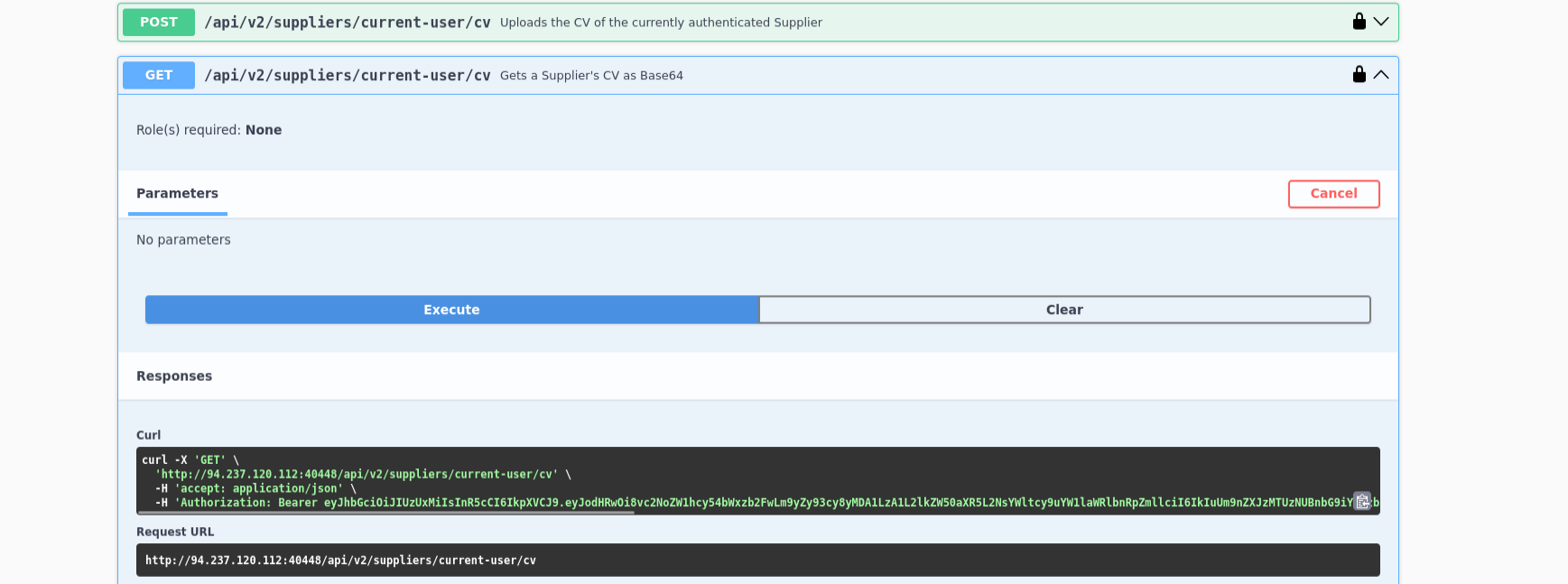Click the blue GET method badge
1568x584 pixels.
159,76
